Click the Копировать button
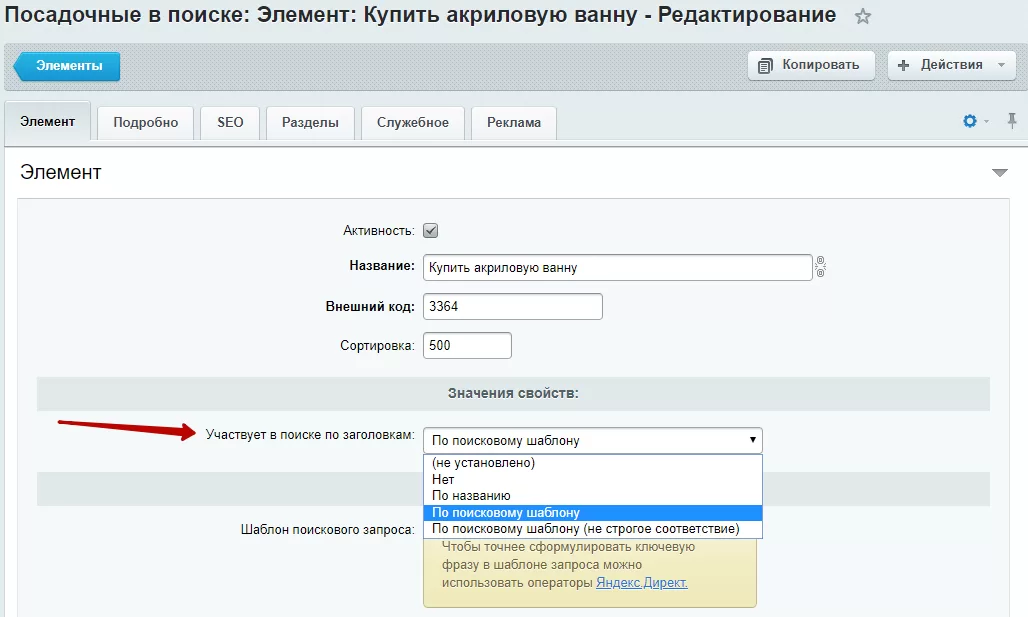Image resolution: width=1028 pixels, height=617 pixels. click(811, 65)
